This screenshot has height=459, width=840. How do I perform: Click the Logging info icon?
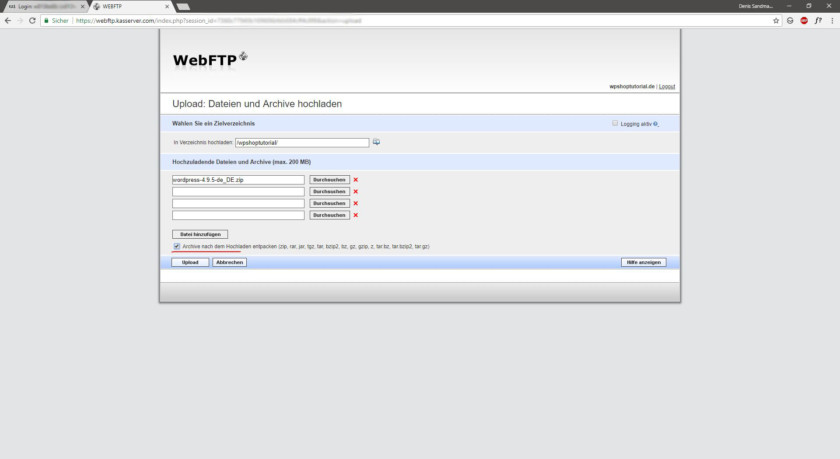point(656,124)
